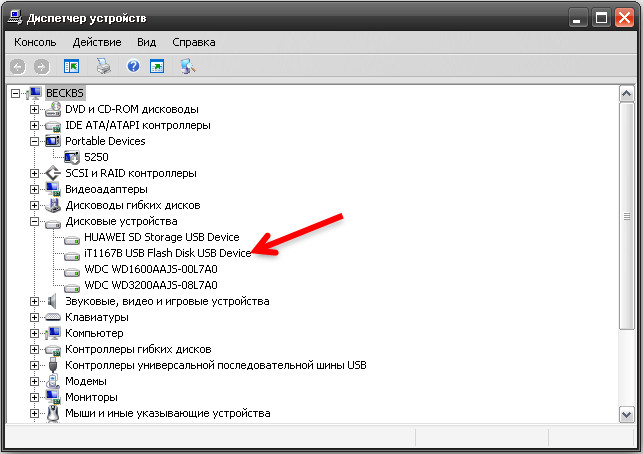
Task: Expand the Видеоадаптеры node
Action: [x=35, y=189]
